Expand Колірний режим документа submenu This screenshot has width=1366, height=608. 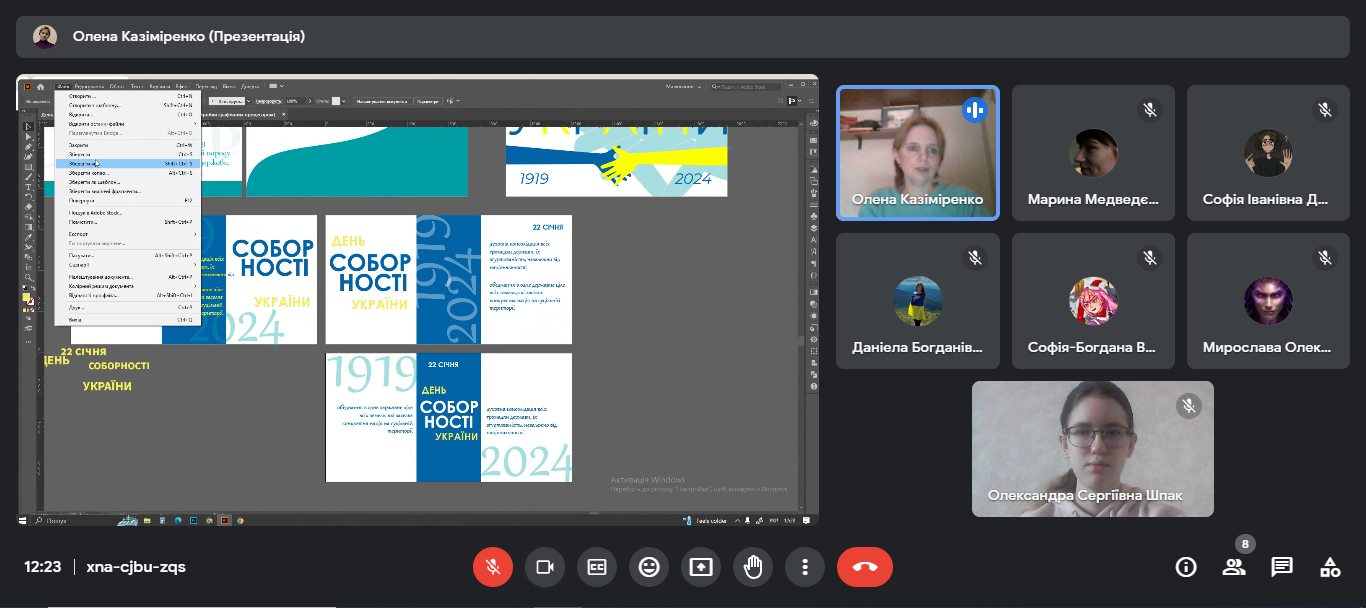[x=128, y=286]
